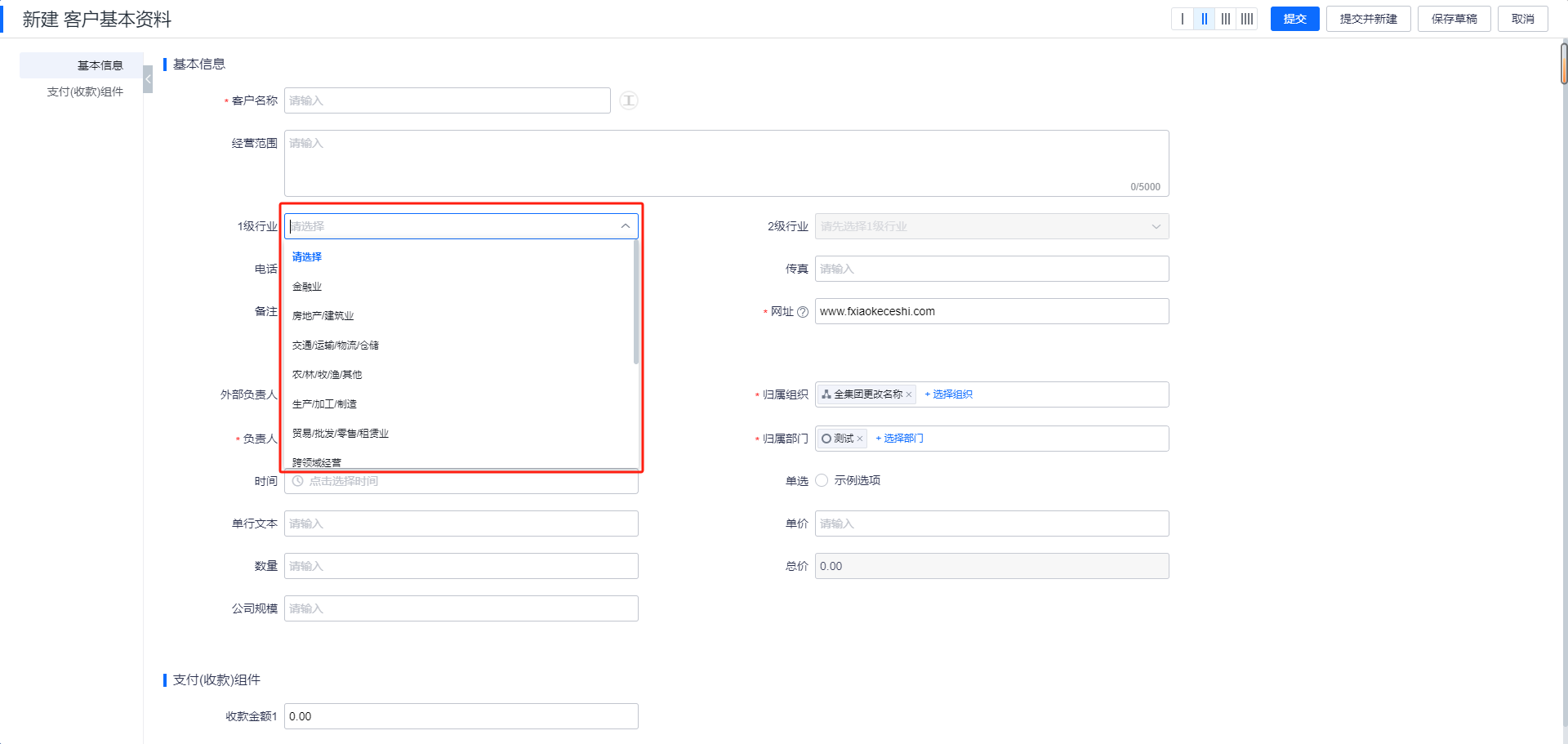
Task: Click the +选择组织 link
Action: click(x=948, y=394)
